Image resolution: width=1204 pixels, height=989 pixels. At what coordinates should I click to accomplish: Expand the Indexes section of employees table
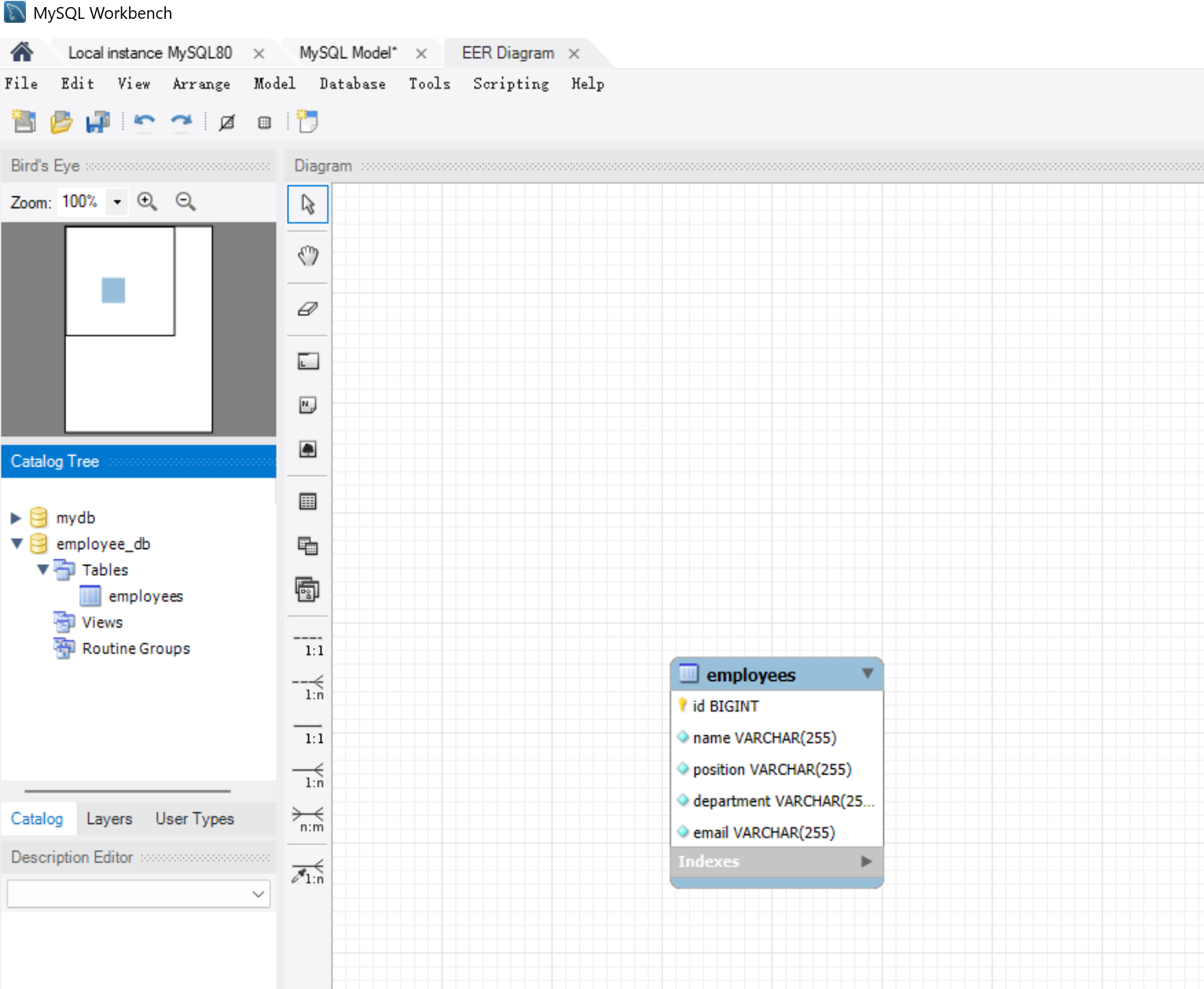pos(866,861)
